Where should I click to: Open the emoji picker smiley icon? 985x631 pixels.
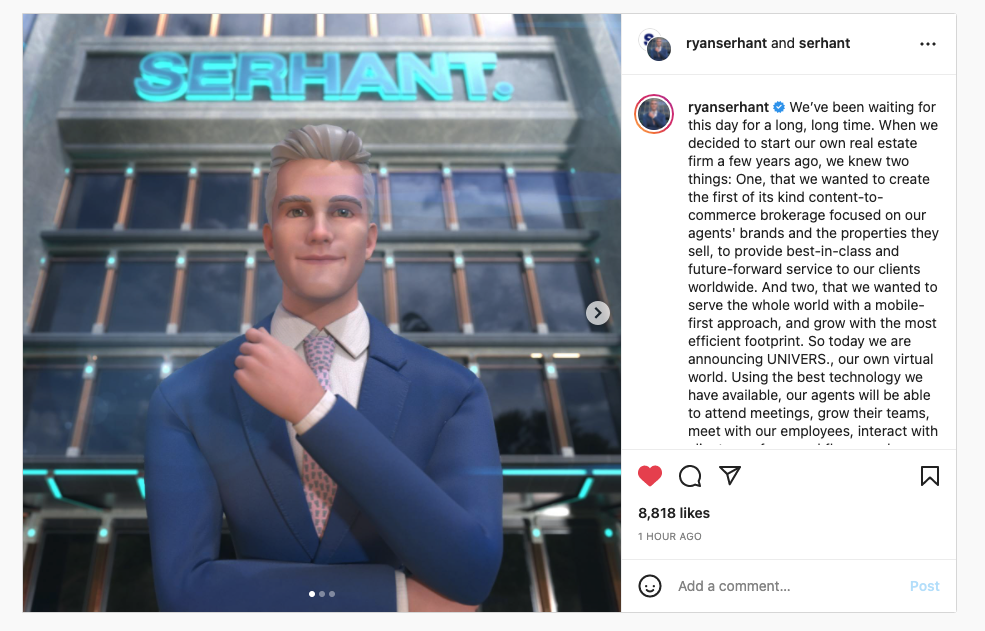tap(650, 586)
